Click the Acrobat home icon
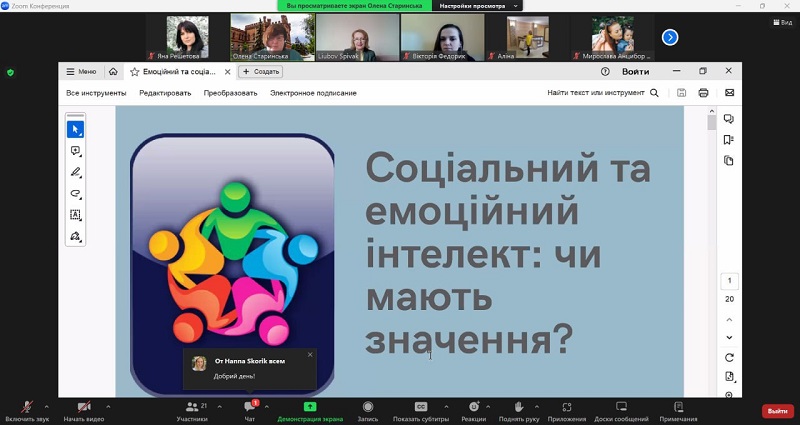 pyautogui.click(x=113, y=72)
